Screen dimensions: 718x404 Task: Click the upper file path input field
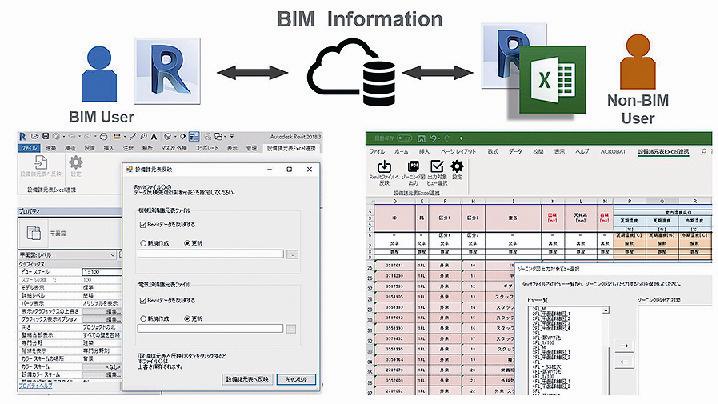click(x=210, y=254)
